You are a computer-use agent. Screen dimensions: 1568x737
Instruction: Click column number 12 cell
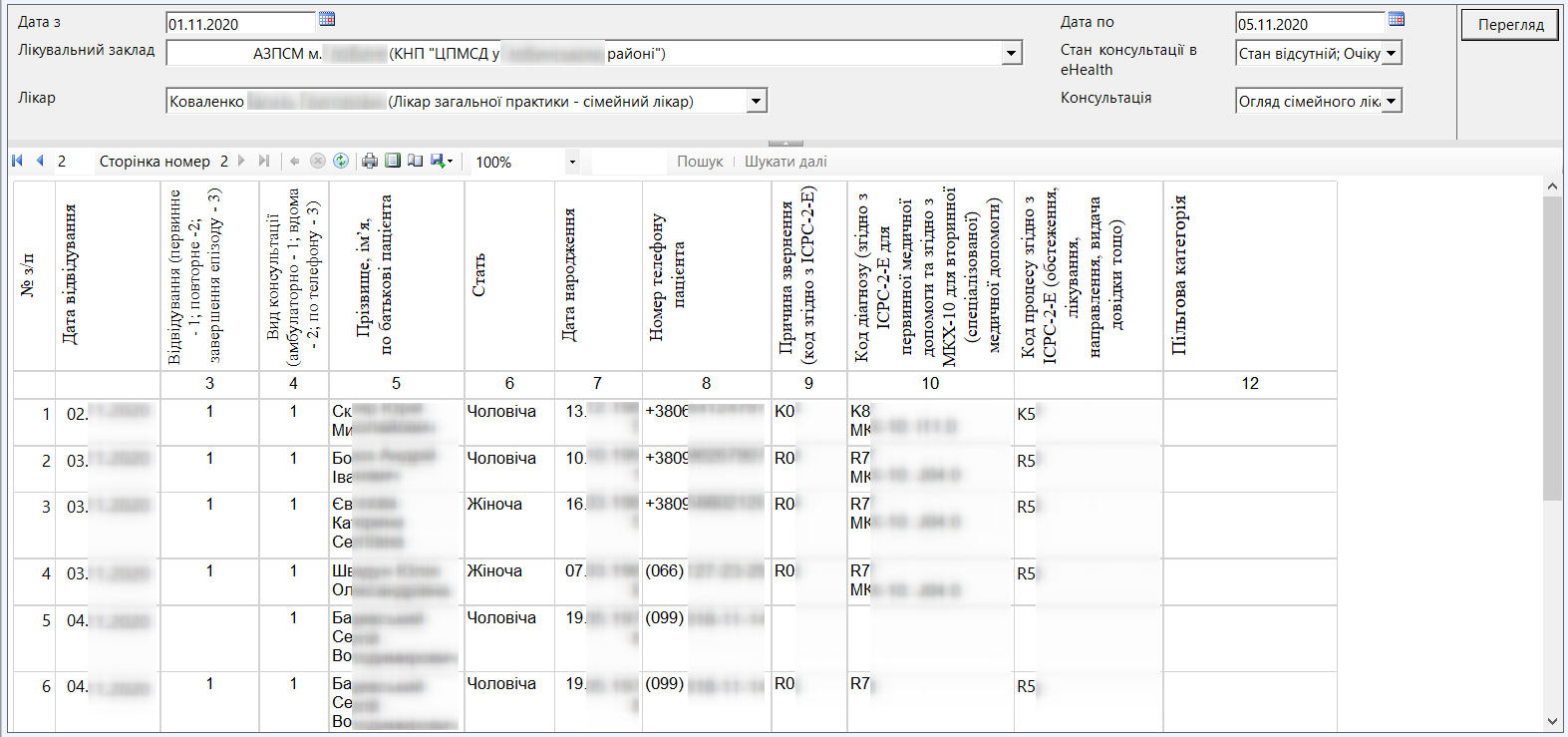click(1250, 384)
